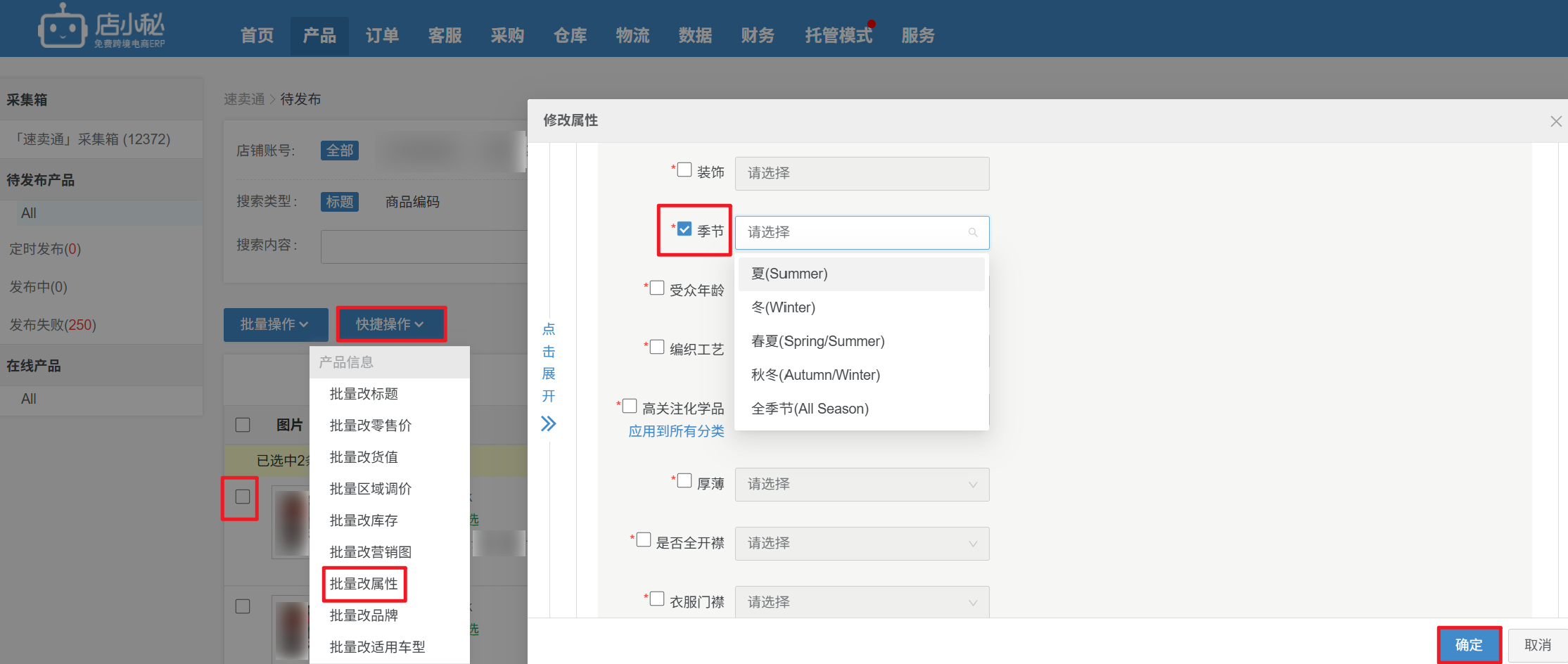Click the 应用到所有分类 link
Screen dimensions: 1568x664
[x=676, y=431]
